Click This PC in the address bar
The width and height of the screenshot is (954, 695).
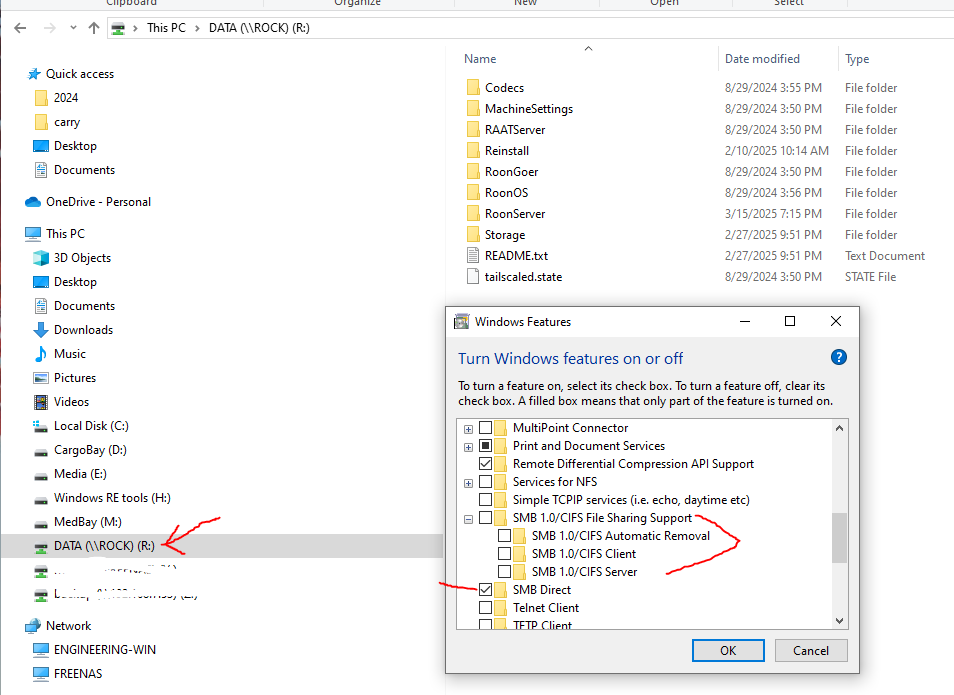pos(166,28)
